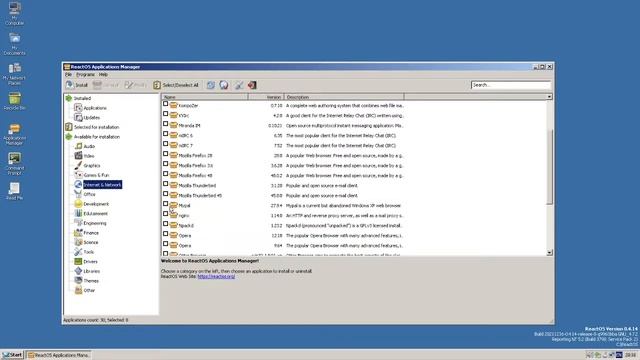Sort by the Version column header

pyautogui.click(x=266, y=97)
